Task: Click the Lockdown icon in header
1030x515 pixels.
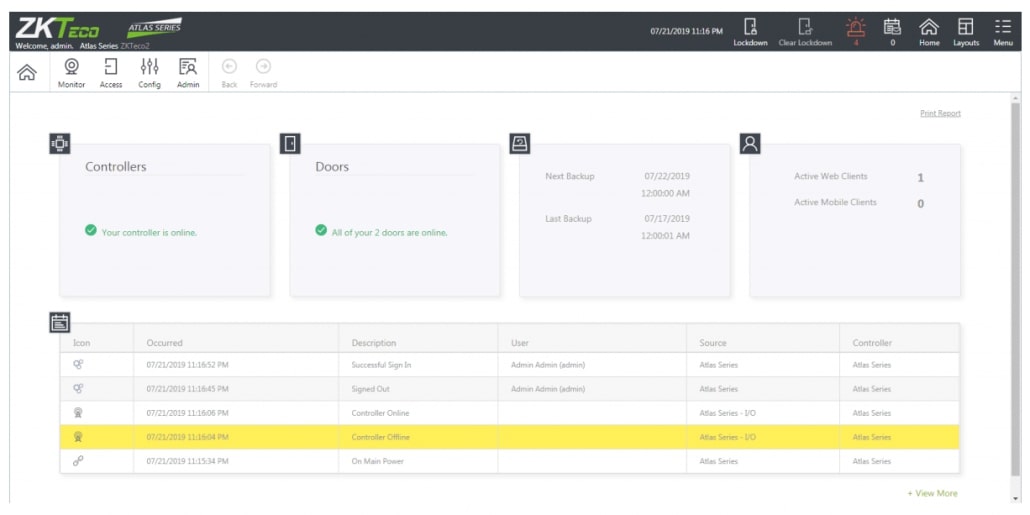Action: click(750, 28)
